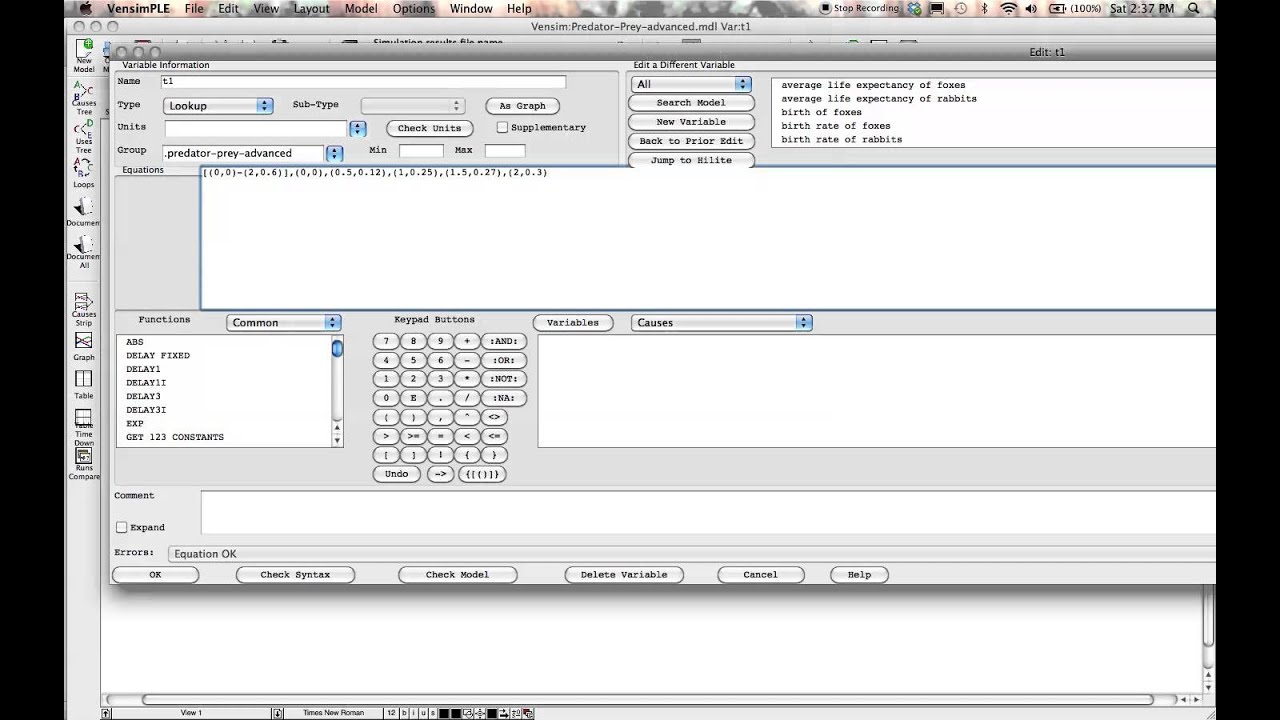Open the Apple menu

point(86,9)
